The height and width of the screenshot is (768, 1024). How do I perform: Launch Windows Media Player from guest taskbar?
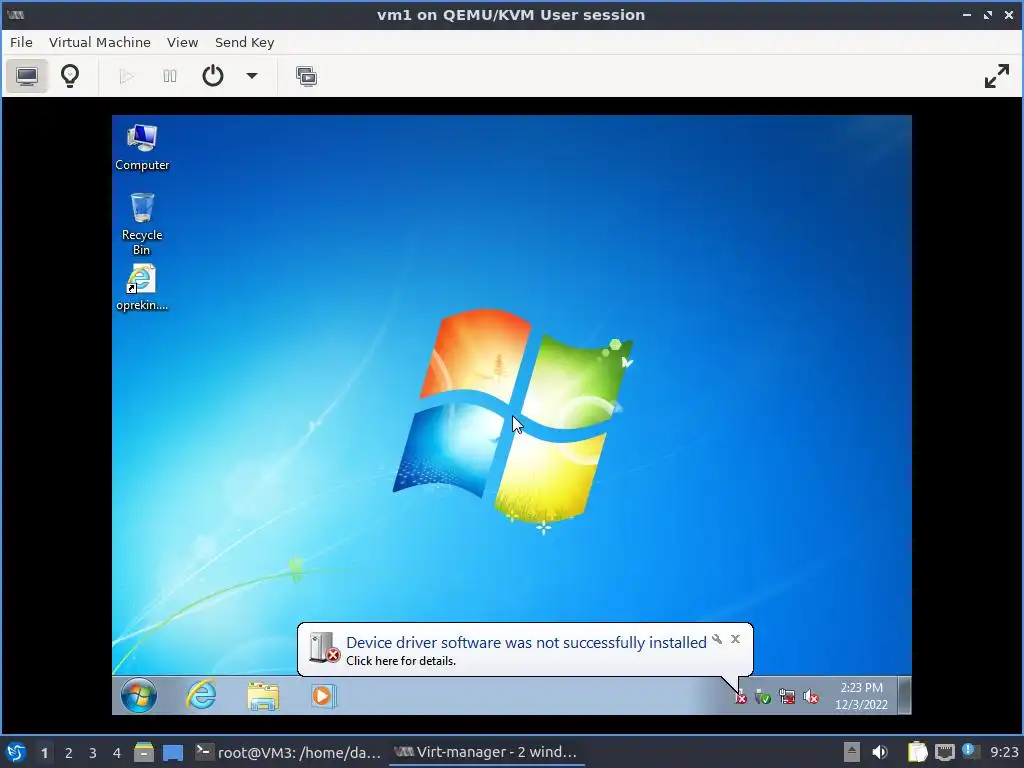tap(323, 695)
